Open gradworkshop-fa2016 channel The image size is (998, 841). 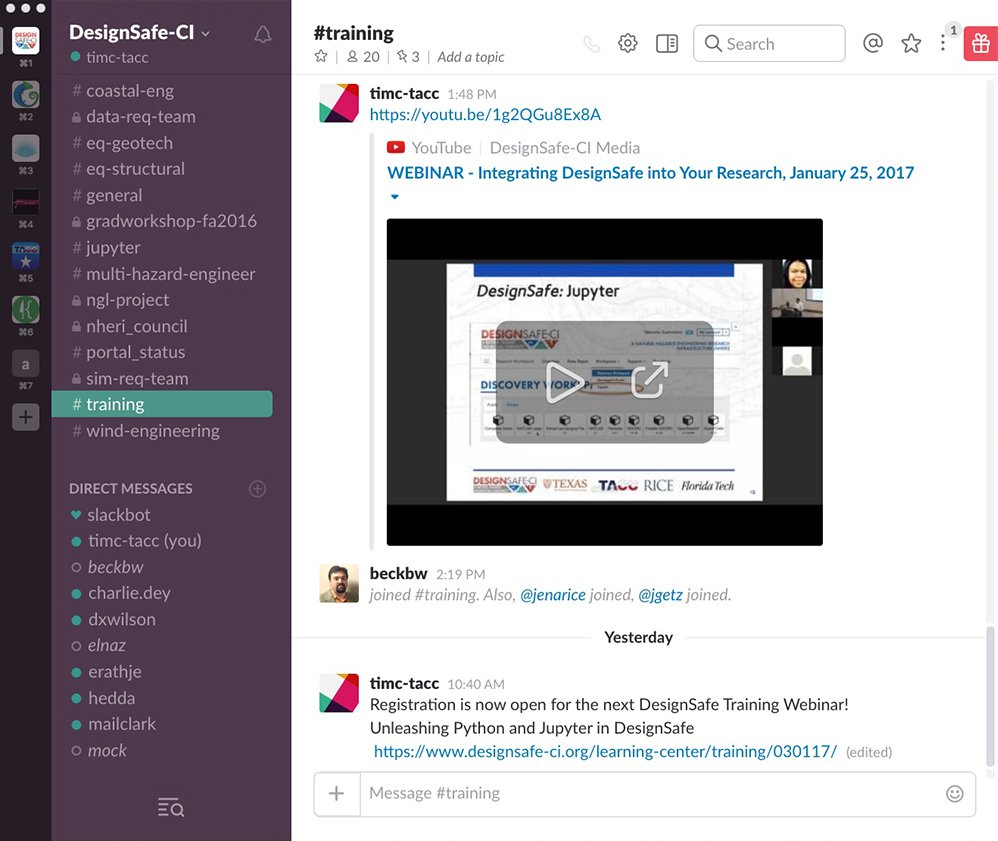coord(171,222)
